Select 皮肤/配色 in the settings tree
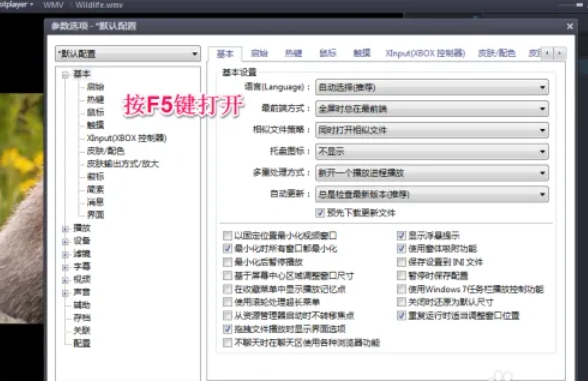 tap(105, 151)
